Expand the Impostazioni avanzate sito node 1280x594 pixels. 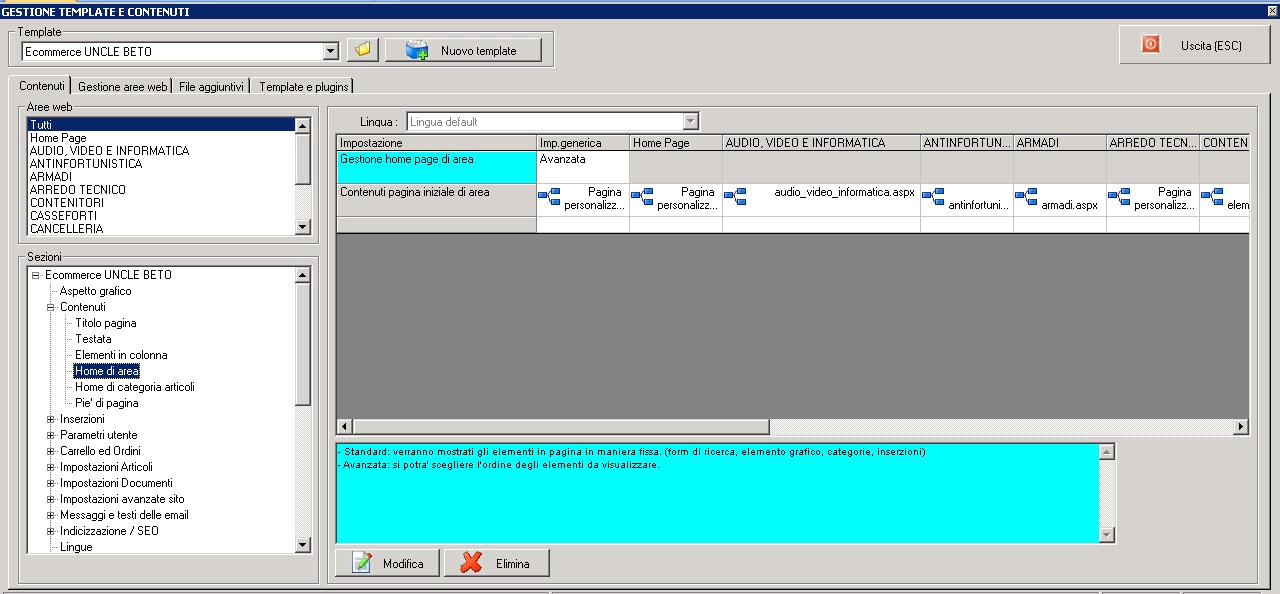pos(51,499)
